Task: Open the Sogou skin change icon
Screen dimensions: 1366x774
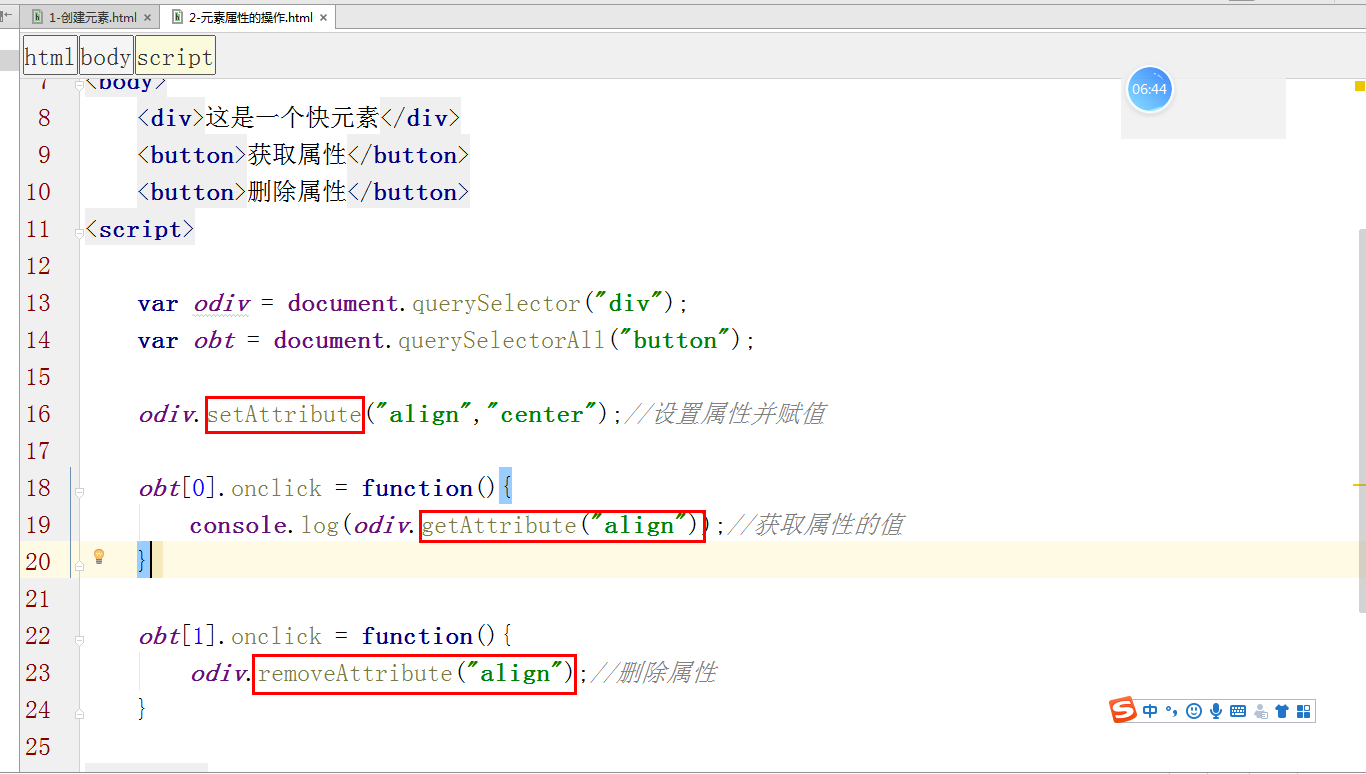Action: coord(1282,710)
